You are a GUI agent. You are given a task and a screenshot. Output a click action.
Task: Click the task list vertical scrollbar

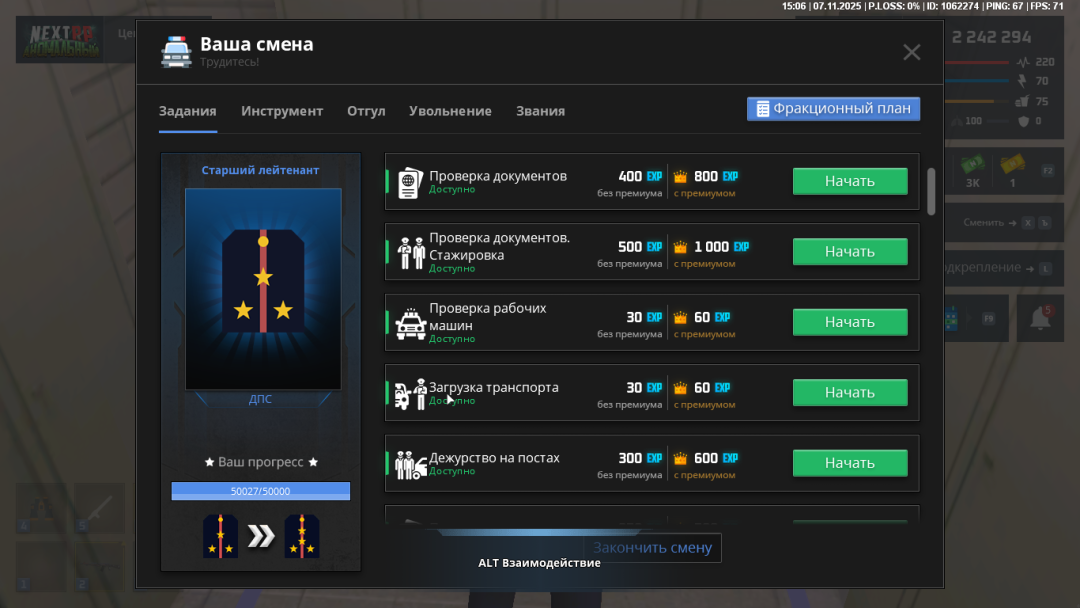pos(931,190)
